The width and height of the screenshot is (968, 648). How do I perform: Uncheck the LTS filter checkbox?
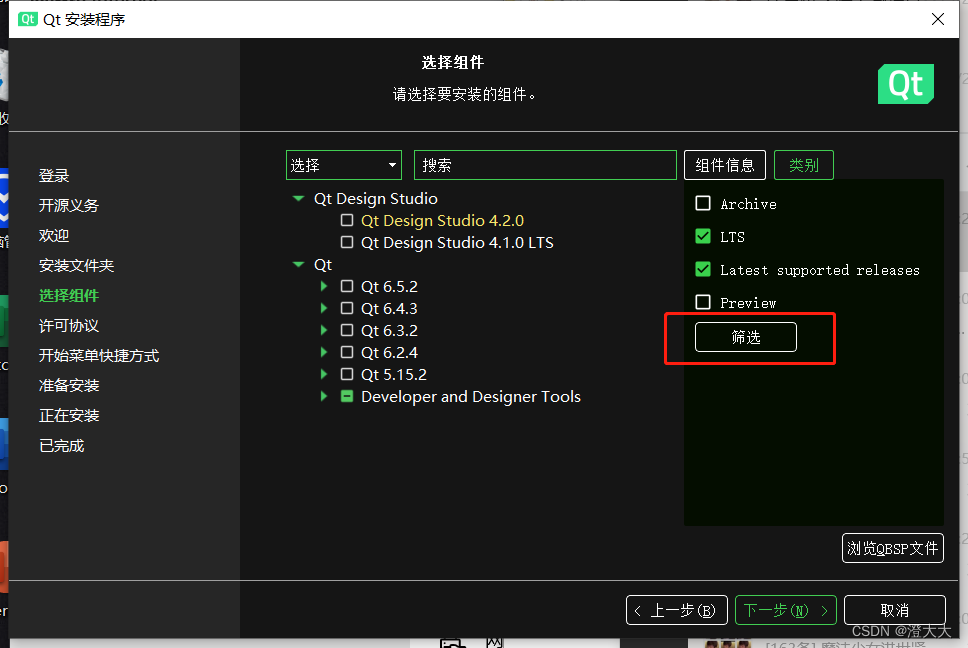coord(703,236)
